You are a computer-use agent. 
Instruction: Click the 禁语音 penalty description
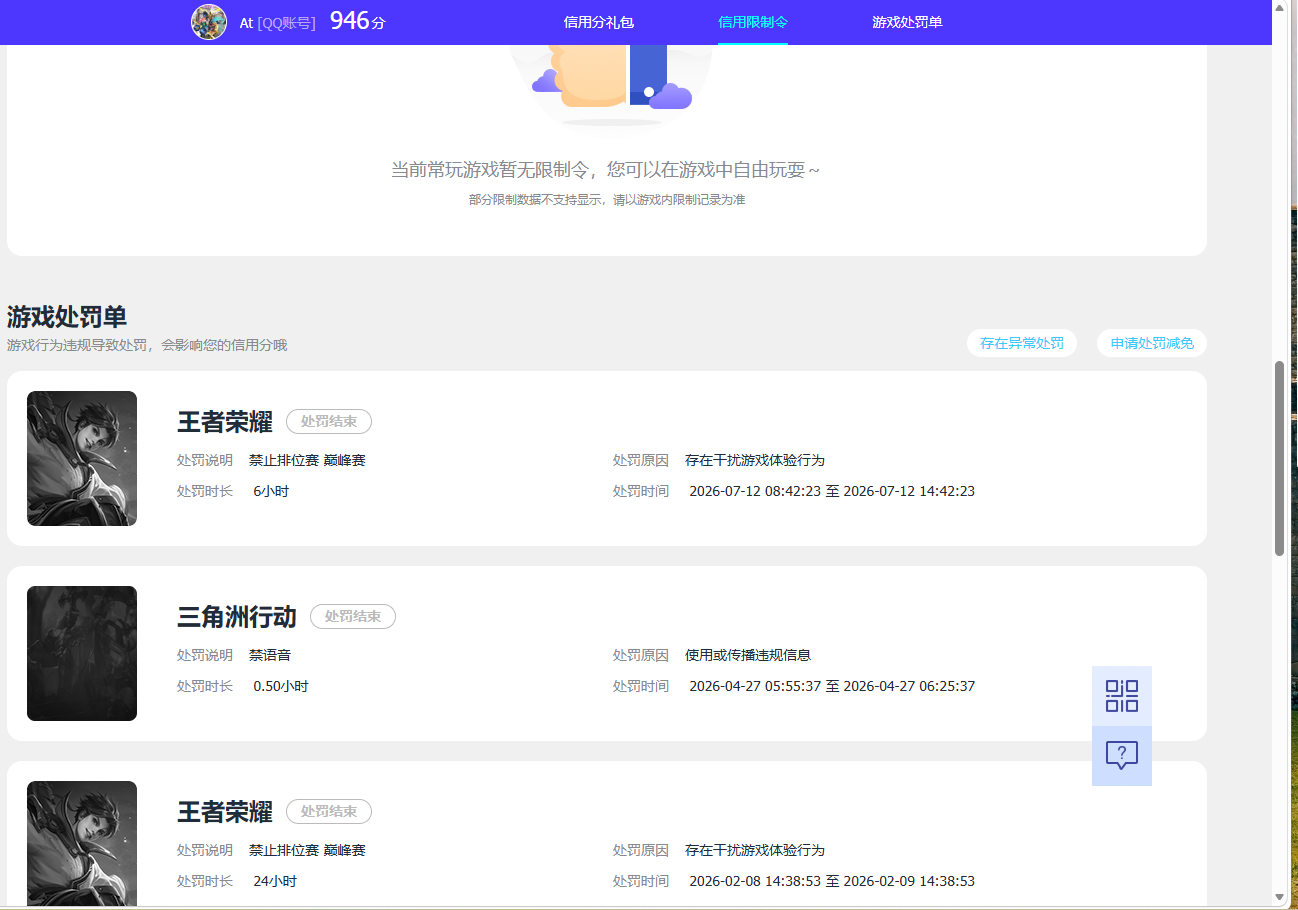click(x=270, y=656)
